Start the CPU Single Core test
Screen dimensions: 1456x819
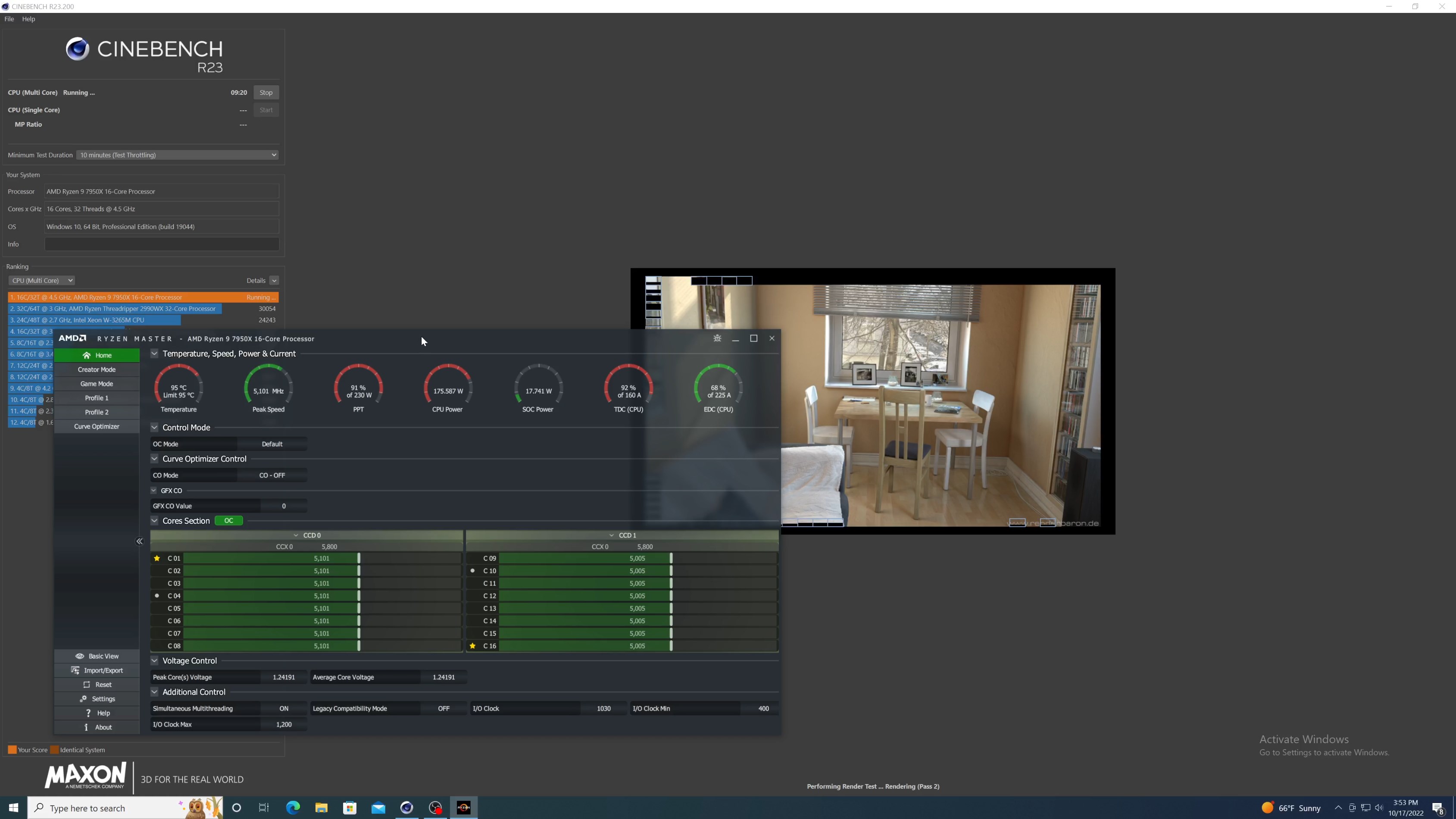266,110
